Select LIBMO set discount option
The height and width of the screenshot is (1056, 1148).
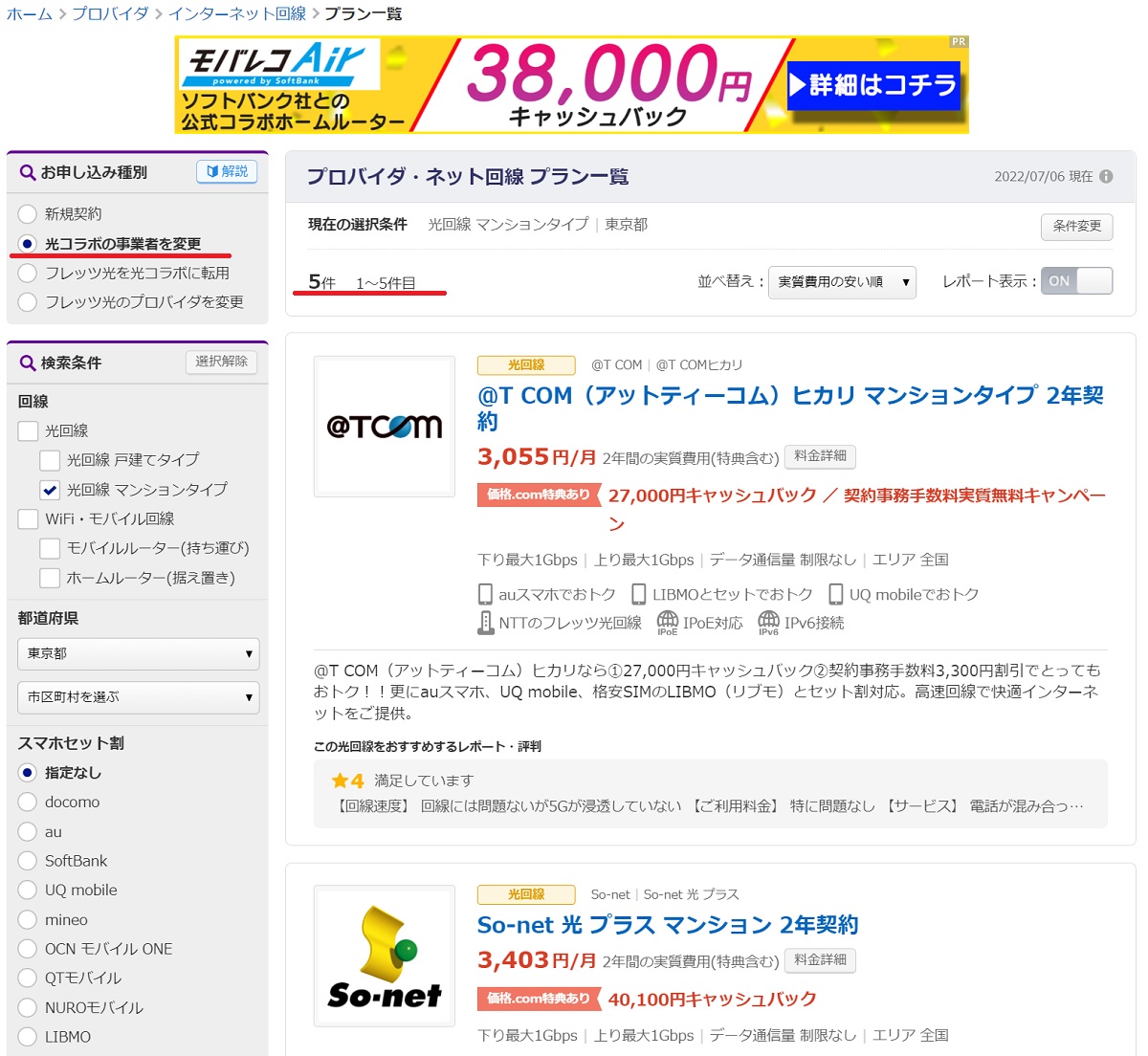(28, 1037)
